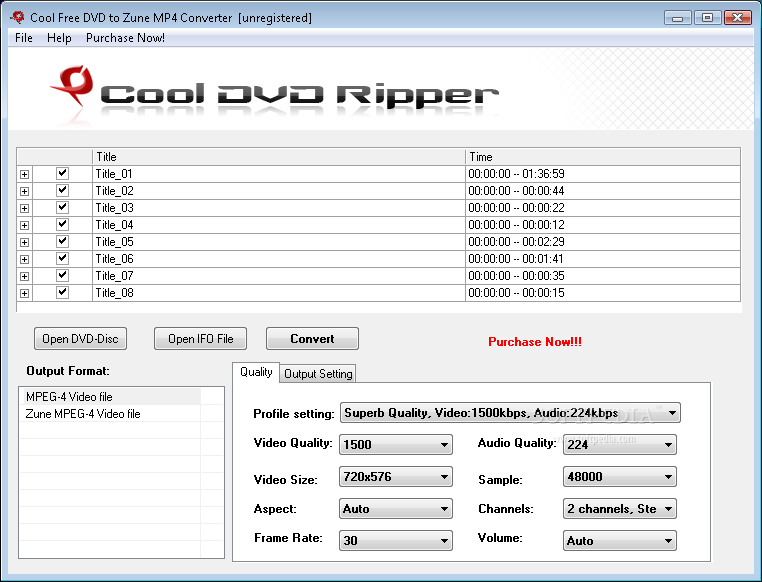This screenshot has height=582, width=762.
Task: Select the Title_03 name cell
Action: 278,208
